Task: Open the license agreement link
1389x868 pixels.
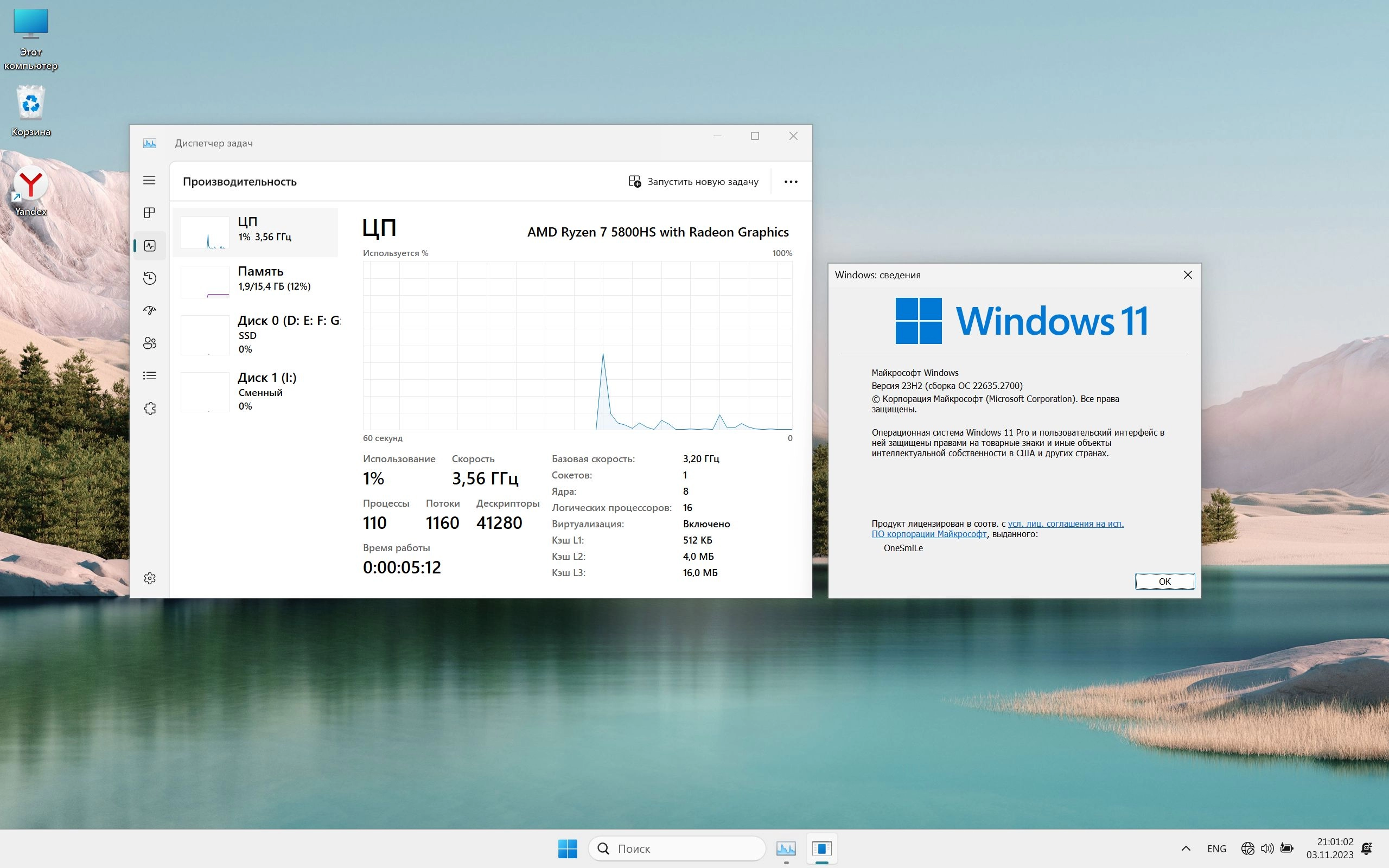Action: [1065, 524]
